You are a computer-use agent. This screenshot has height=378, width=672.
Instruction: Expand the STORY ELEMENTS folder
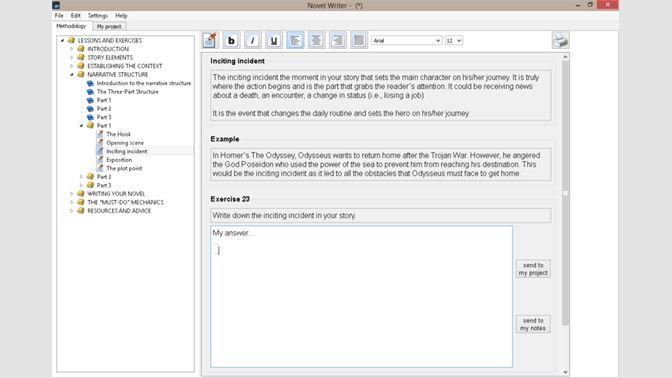point(72,57)
